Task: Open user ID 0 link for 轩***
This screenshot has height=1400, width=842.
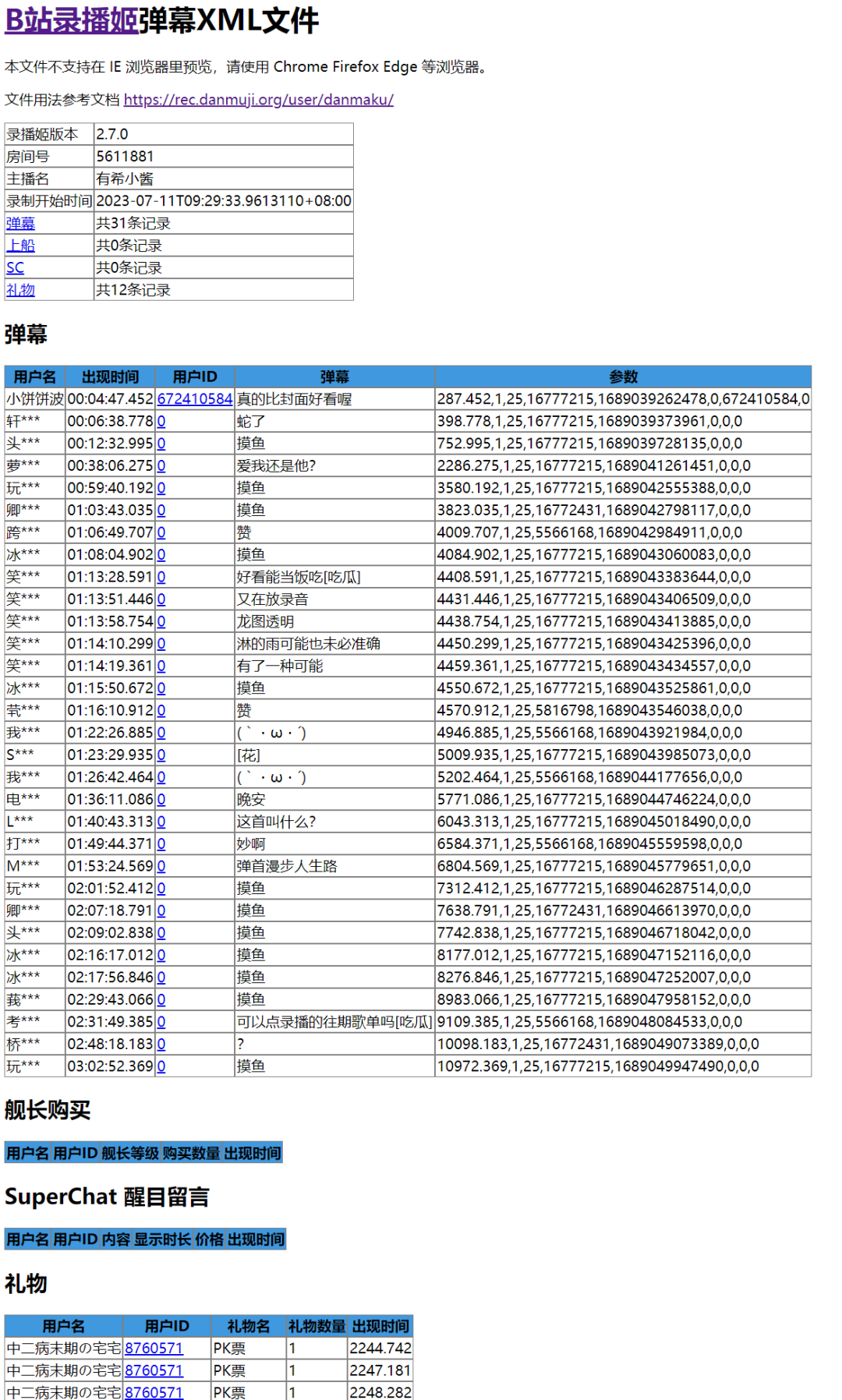Action: click(x=161, y=421)
